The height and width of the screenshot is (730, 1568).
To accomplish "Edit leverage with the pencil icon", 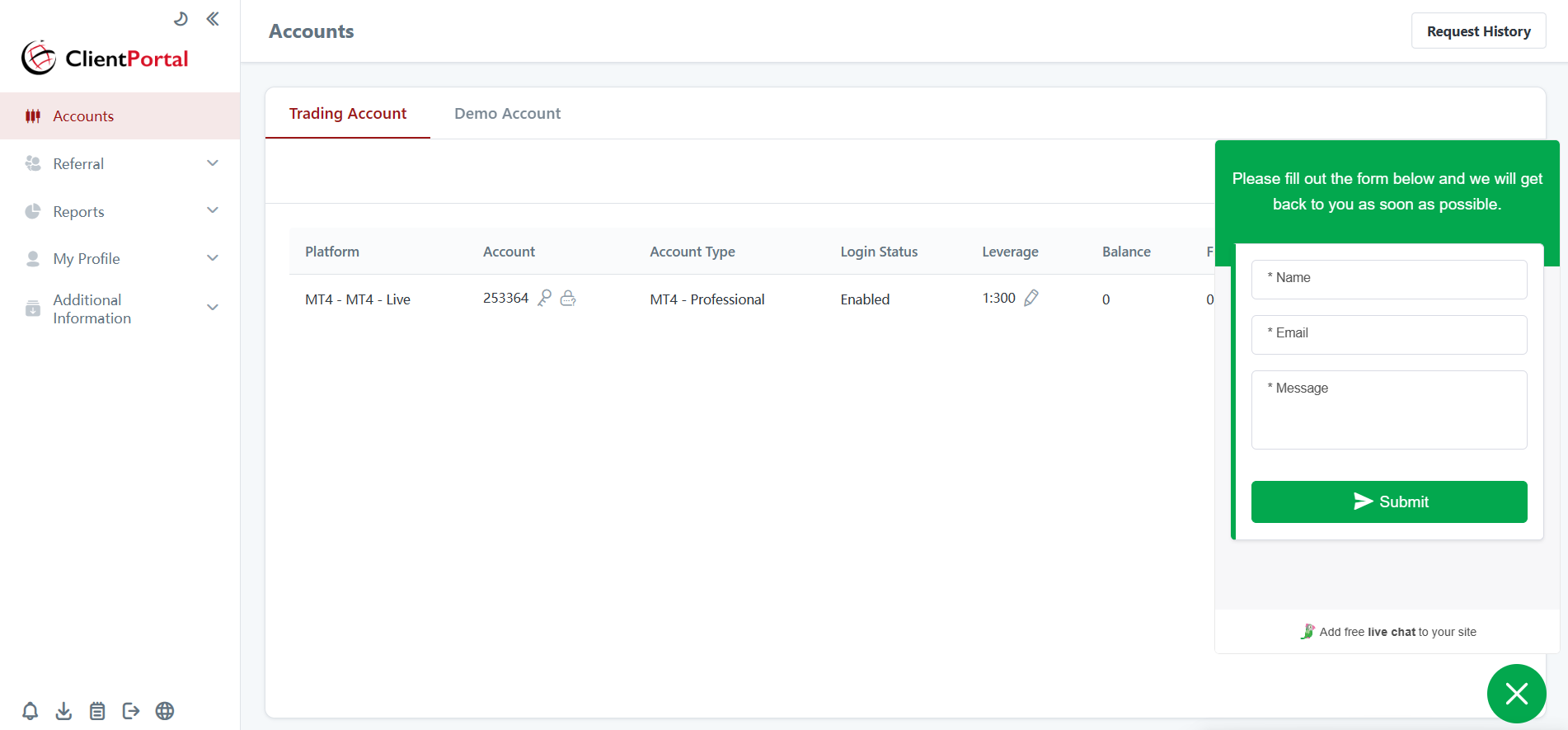I will [x=1031, y=298].
